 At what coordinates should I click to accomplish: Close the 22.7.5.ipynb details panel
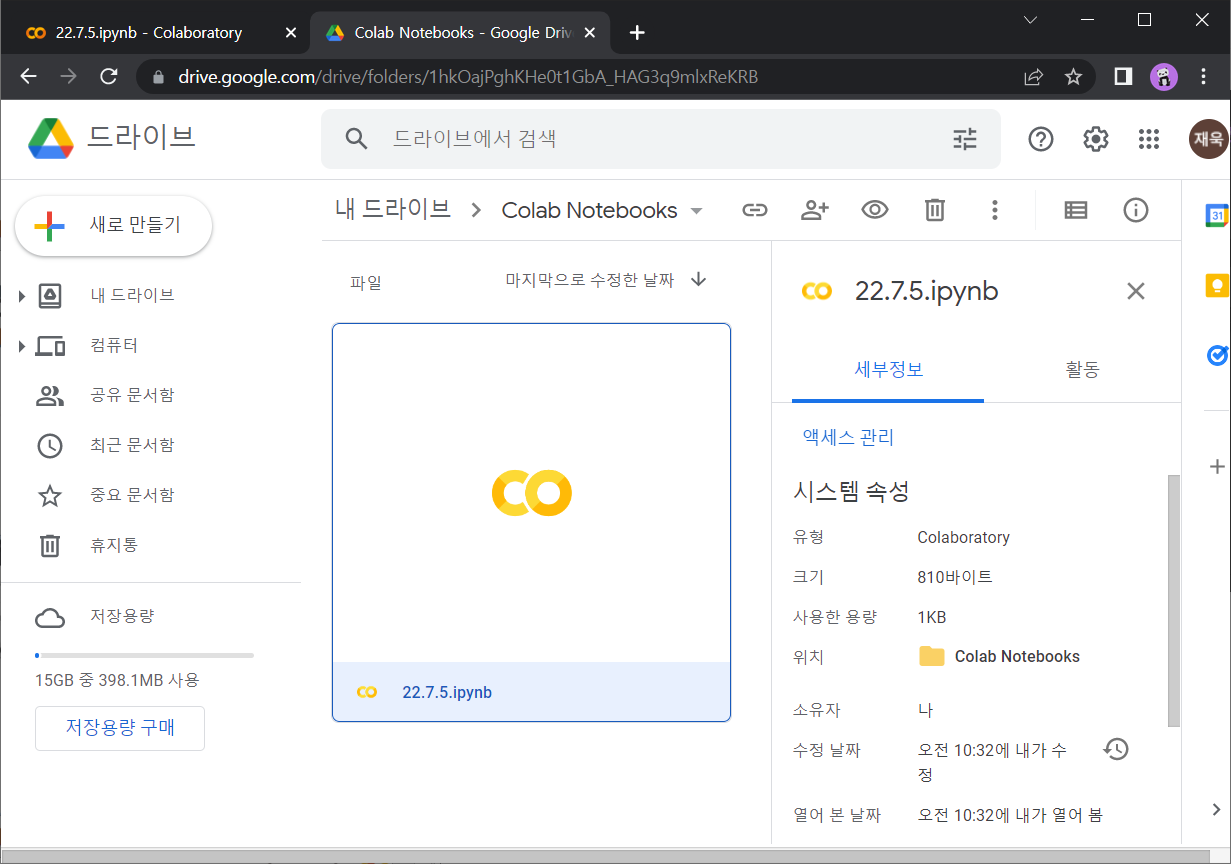pyautogui.click(x=1136, y=291)
